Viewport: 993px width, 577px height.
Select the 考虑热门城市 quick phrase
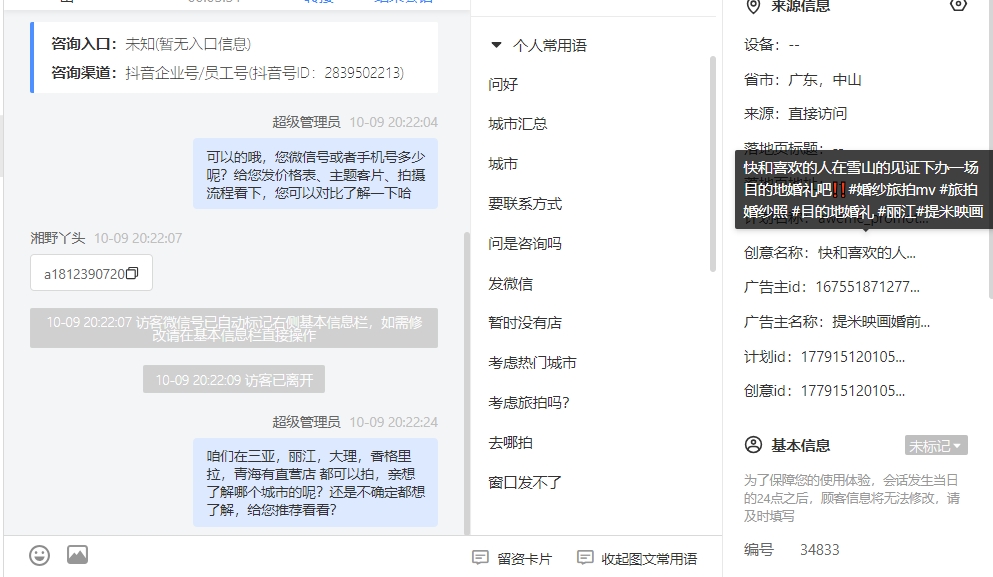(x=532, y=363)
